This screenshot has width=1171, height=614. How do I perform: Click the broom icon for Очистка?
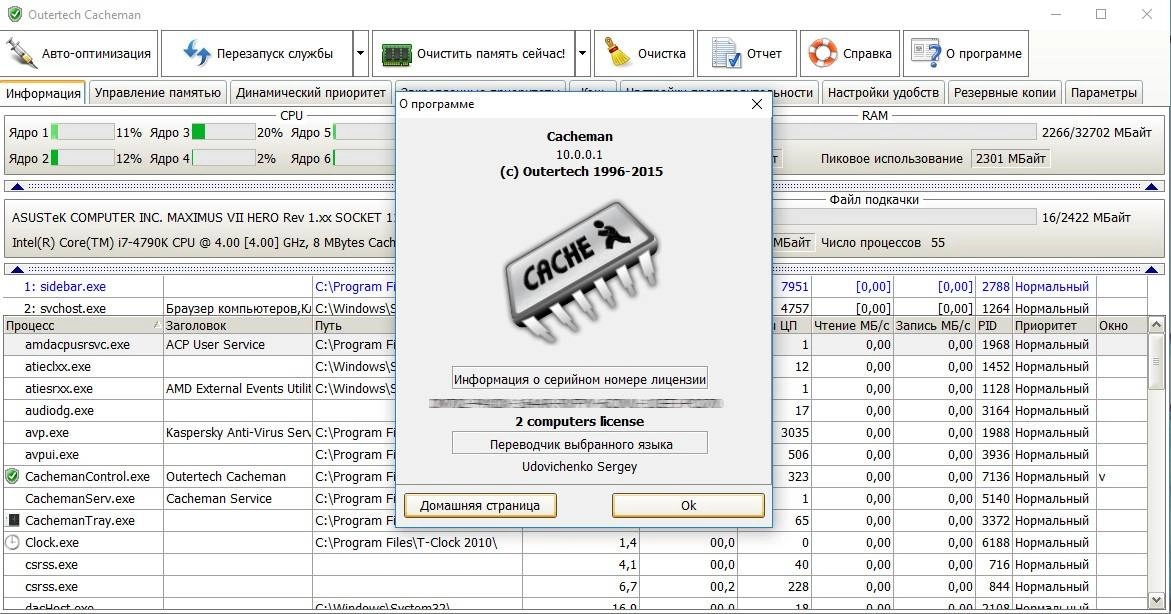click(617, 53)
